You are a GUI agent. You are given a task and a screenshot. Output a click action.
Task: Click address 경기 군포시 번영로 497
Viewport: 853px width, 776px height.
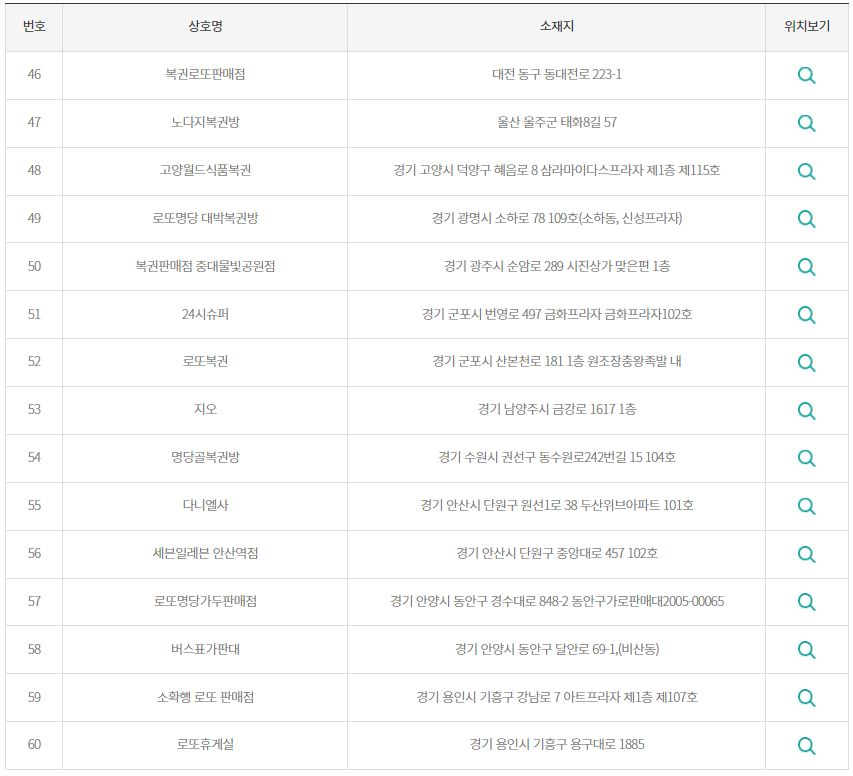tap(557, 314)
